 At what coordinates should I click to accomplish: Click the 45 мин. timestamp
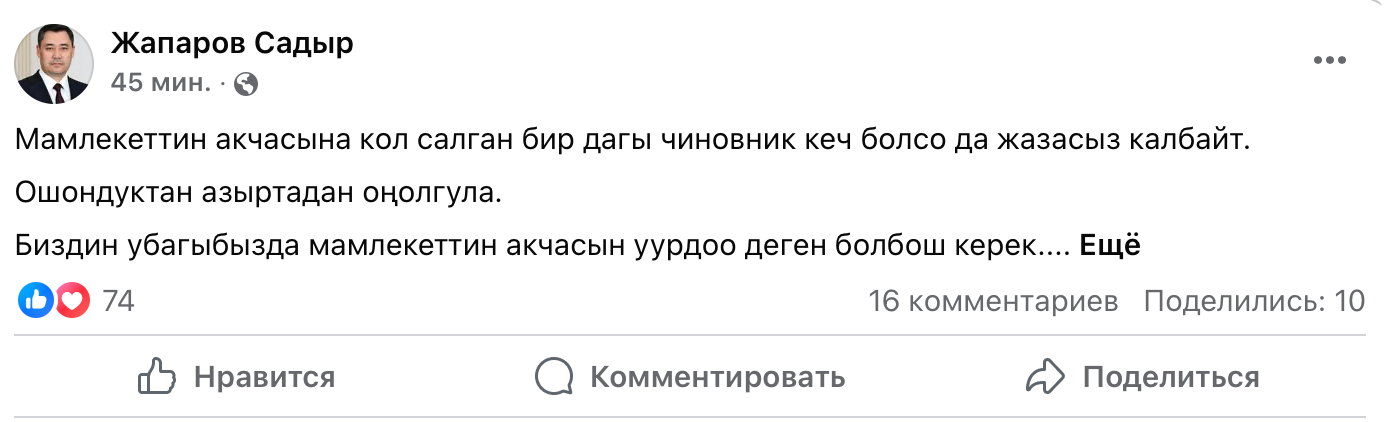point(160,84)
